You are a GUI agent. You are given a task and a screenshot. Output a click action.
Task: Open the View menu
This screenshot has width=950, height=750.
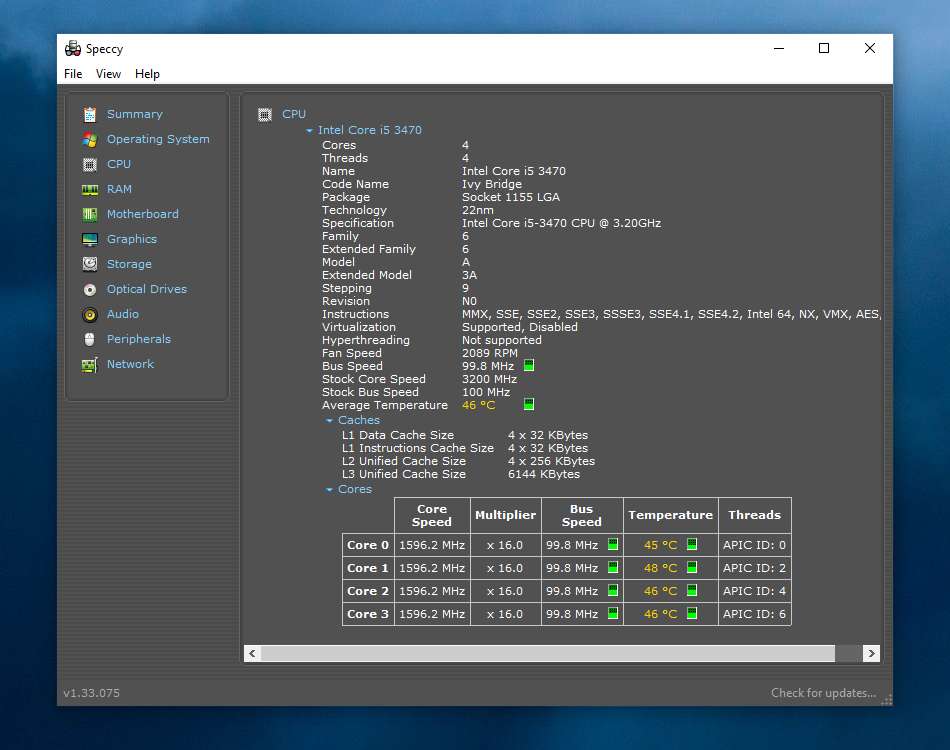point(108,74)
